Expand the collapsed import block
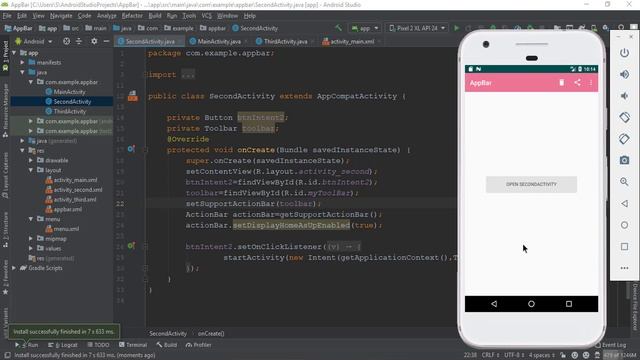The width and height of the screenshot is (640, 360). [x=188, y=75]
